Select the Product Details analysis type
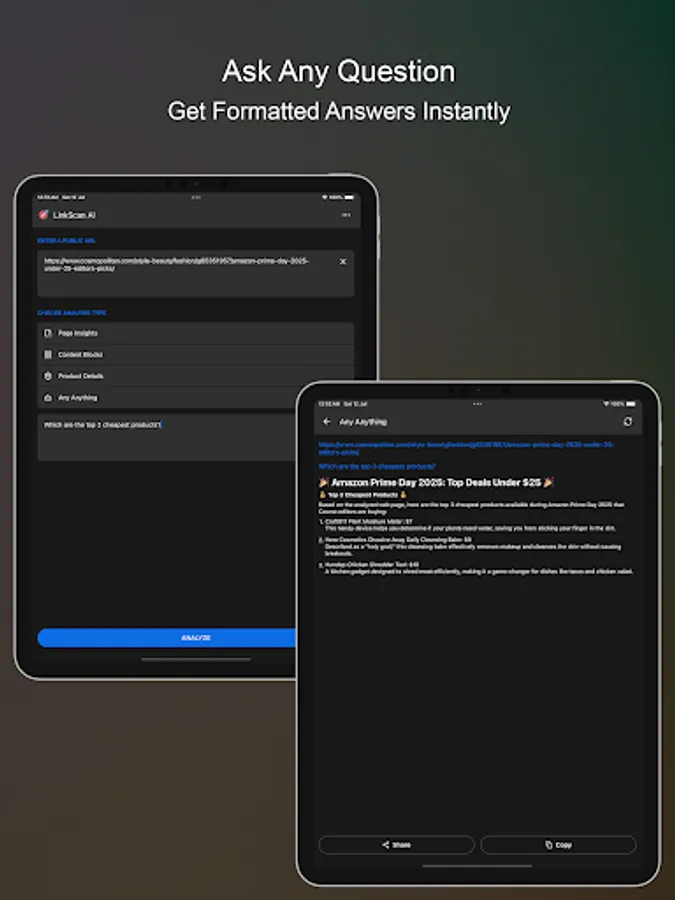 [x=196, y=376]
